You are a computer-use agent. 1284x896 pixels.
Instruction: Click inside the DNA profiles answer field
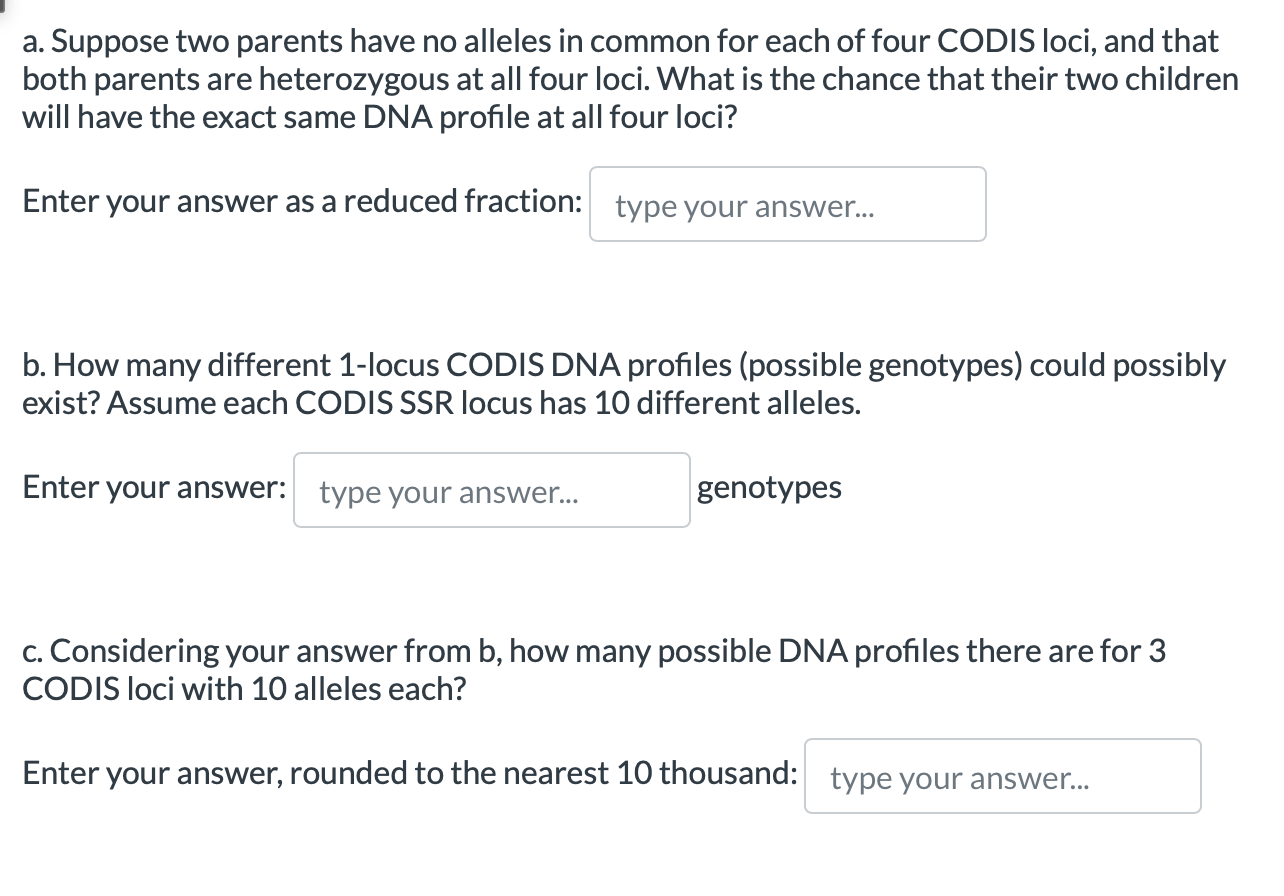click(x=1001, y=776)
